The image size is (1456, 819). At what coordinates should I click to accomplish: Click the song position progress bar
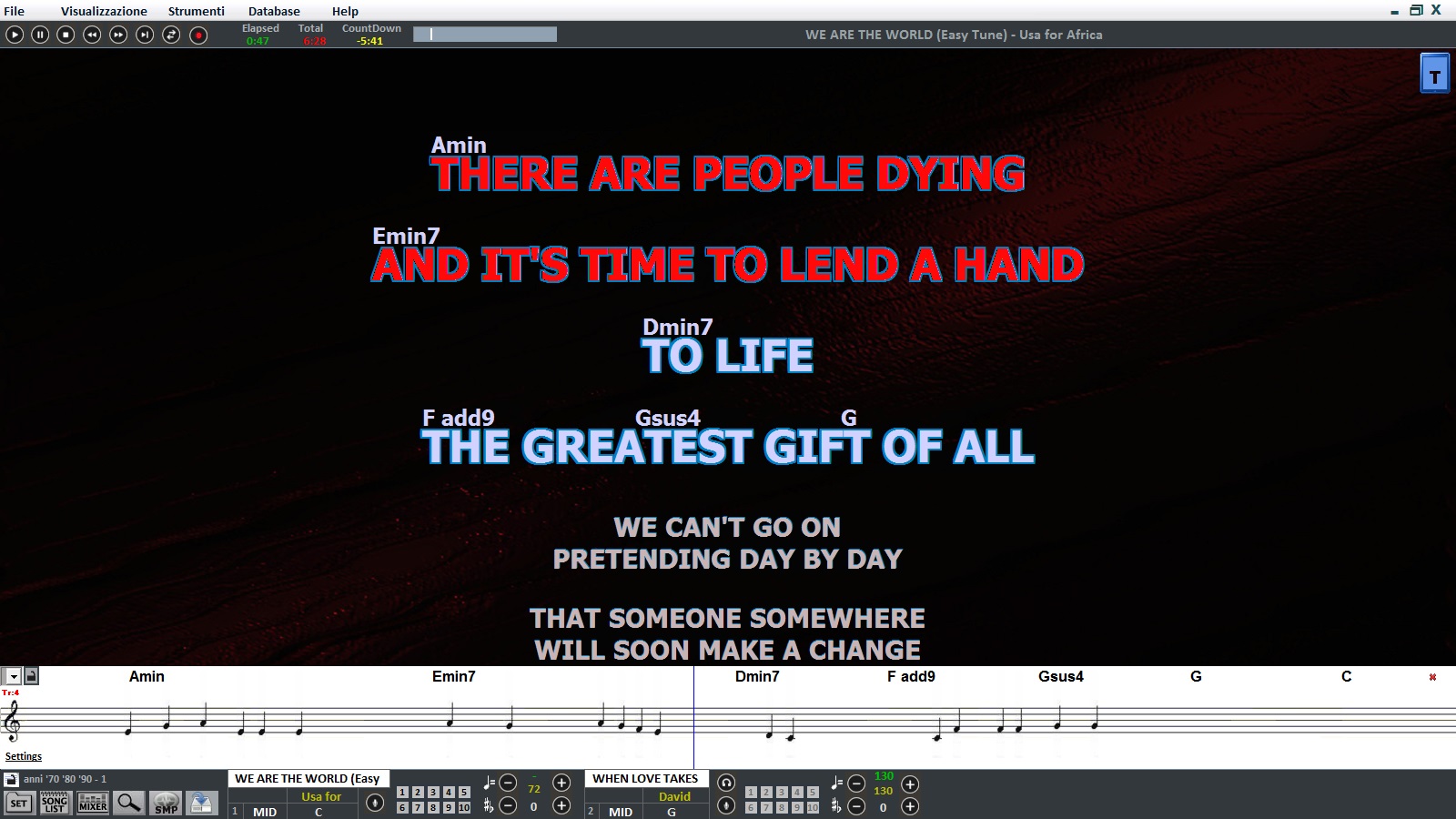[x=485, y=34]
